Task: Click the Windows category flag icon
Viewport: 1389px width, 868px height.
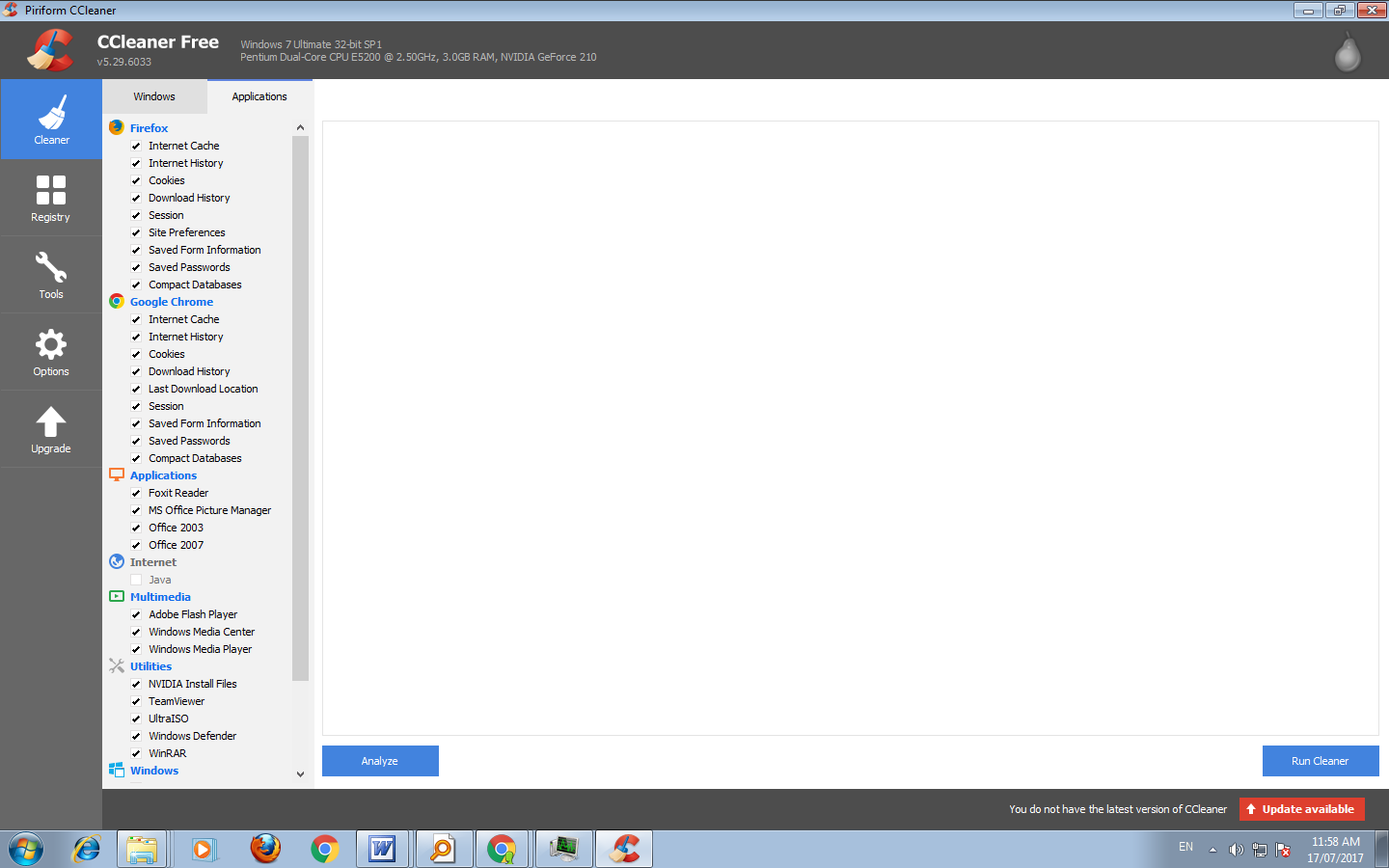Action: [x=117, y=770]
